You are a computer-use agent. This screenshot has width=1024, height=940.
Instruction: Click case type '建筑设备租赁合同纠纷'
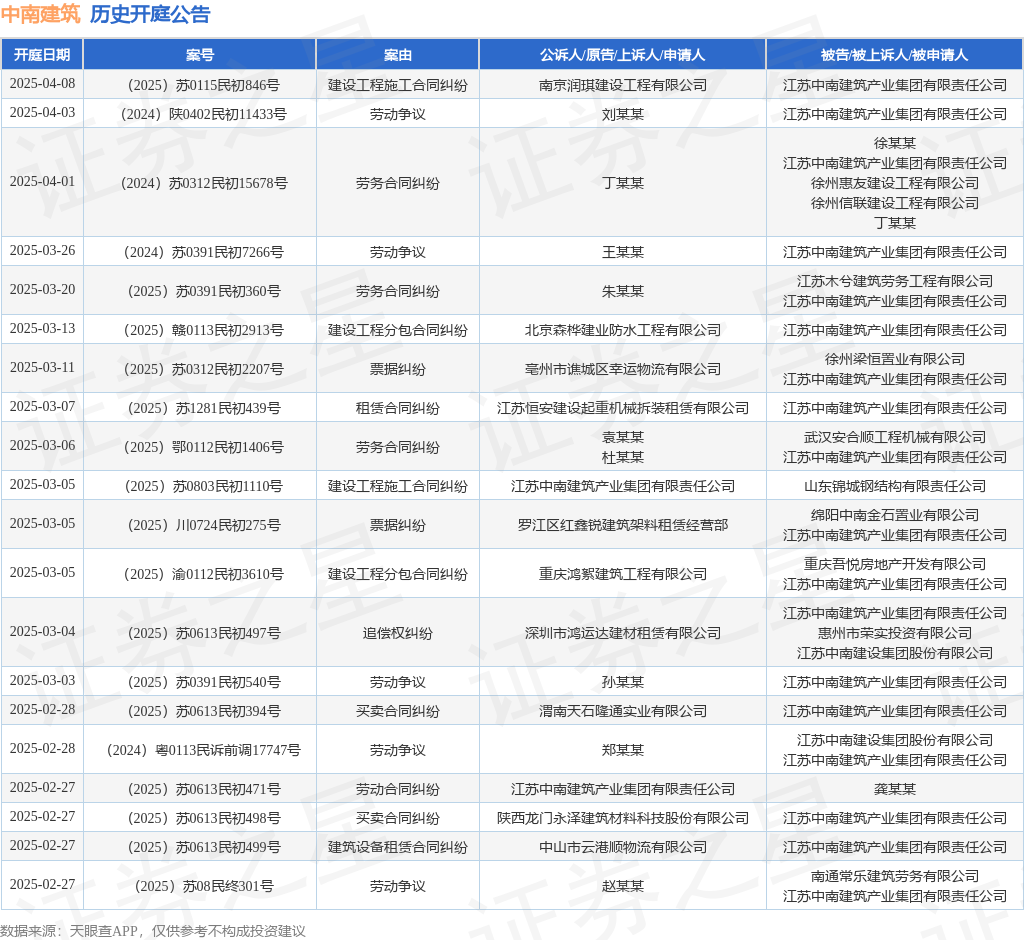(x=398, y=848)
